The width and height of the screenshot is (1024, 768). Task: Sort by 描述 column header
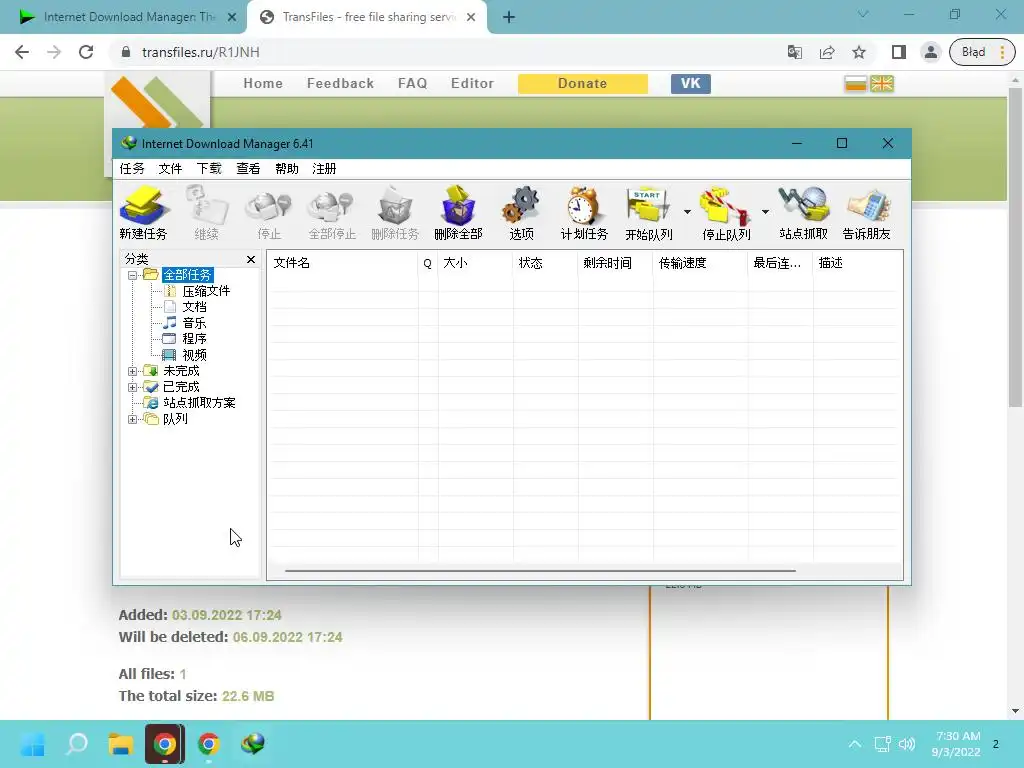point(857,263)
